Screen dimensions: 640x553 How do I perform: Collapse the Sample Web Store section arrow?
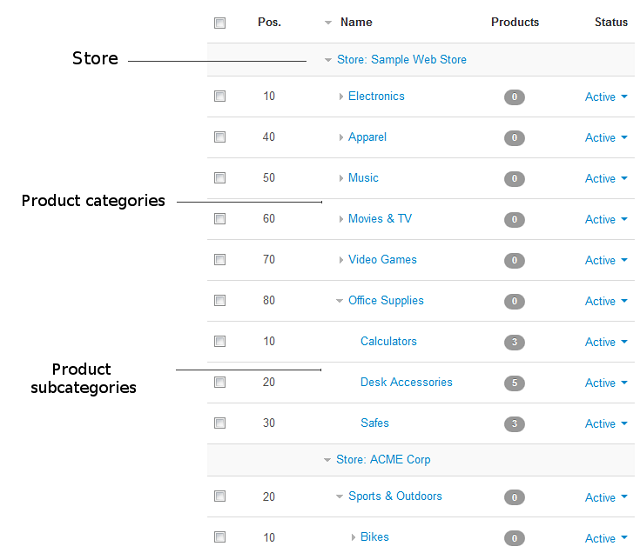328,60
